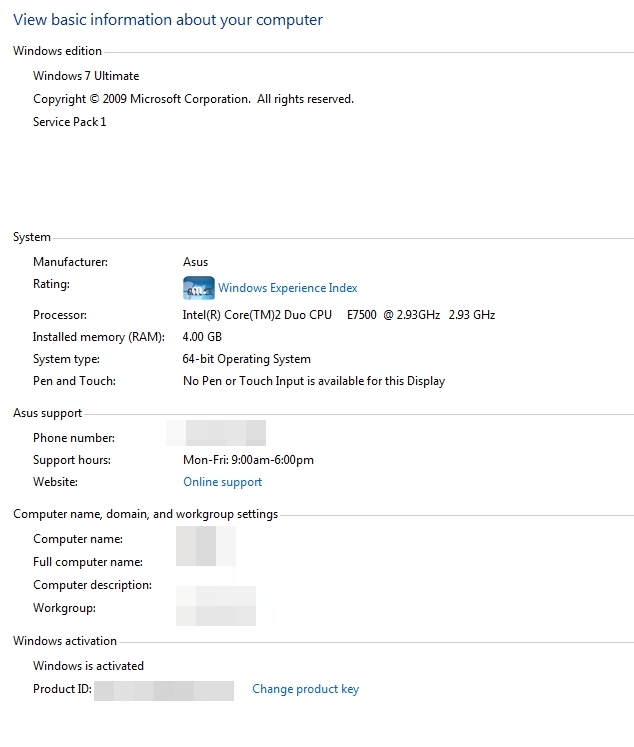The width and height of the screenshot is (634, 747).
Task: Click the 'Installed memory (RAM):' label
Action: [x=99, y=337]
